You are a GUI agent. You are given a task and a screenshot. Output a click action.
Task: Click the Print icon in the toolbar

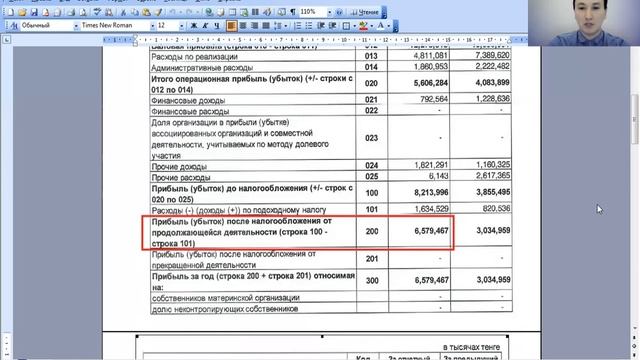coord(71,12)
